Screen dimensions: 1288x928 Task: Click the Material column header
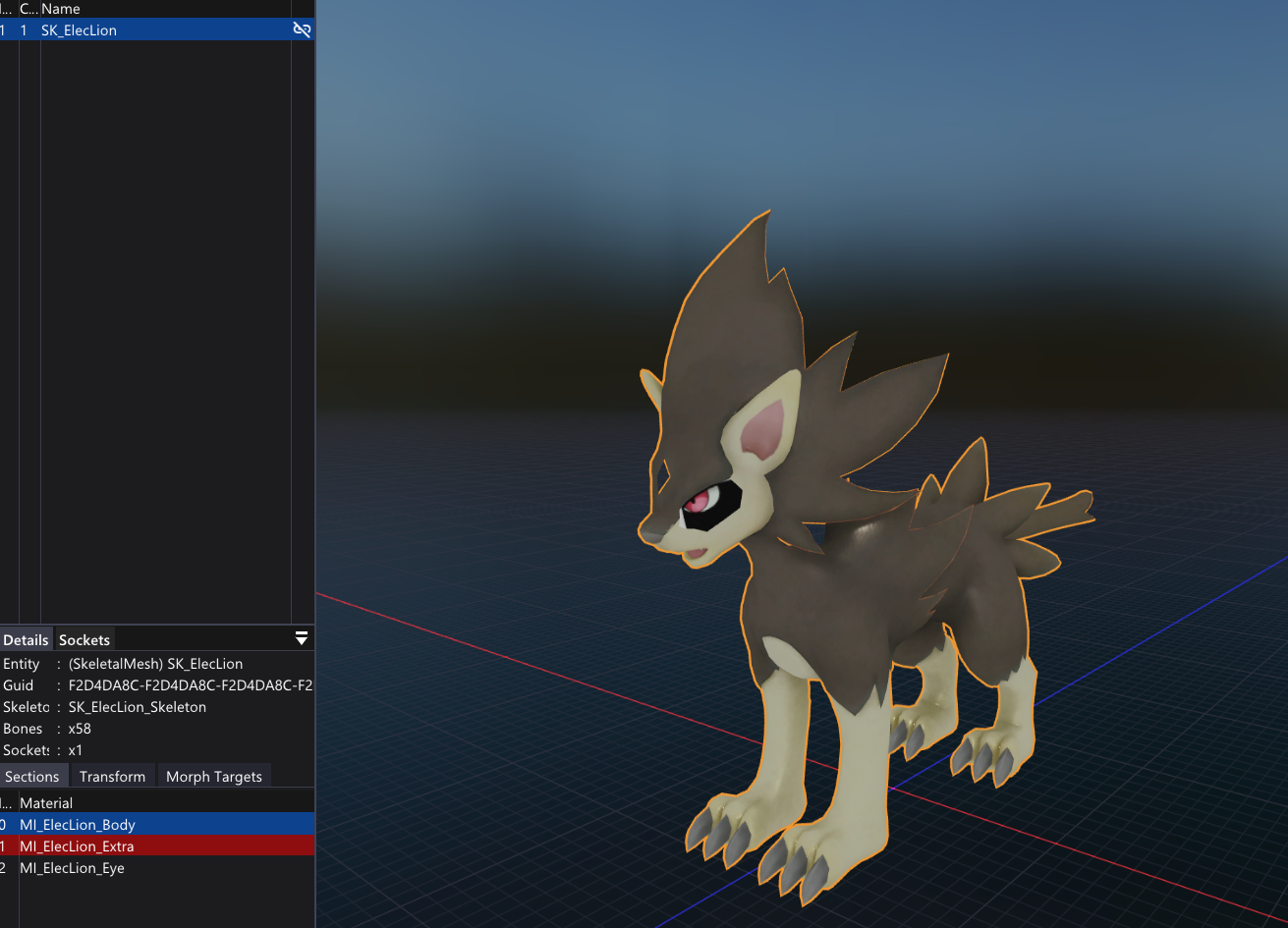pyautogui.click(x=46, y=803)
